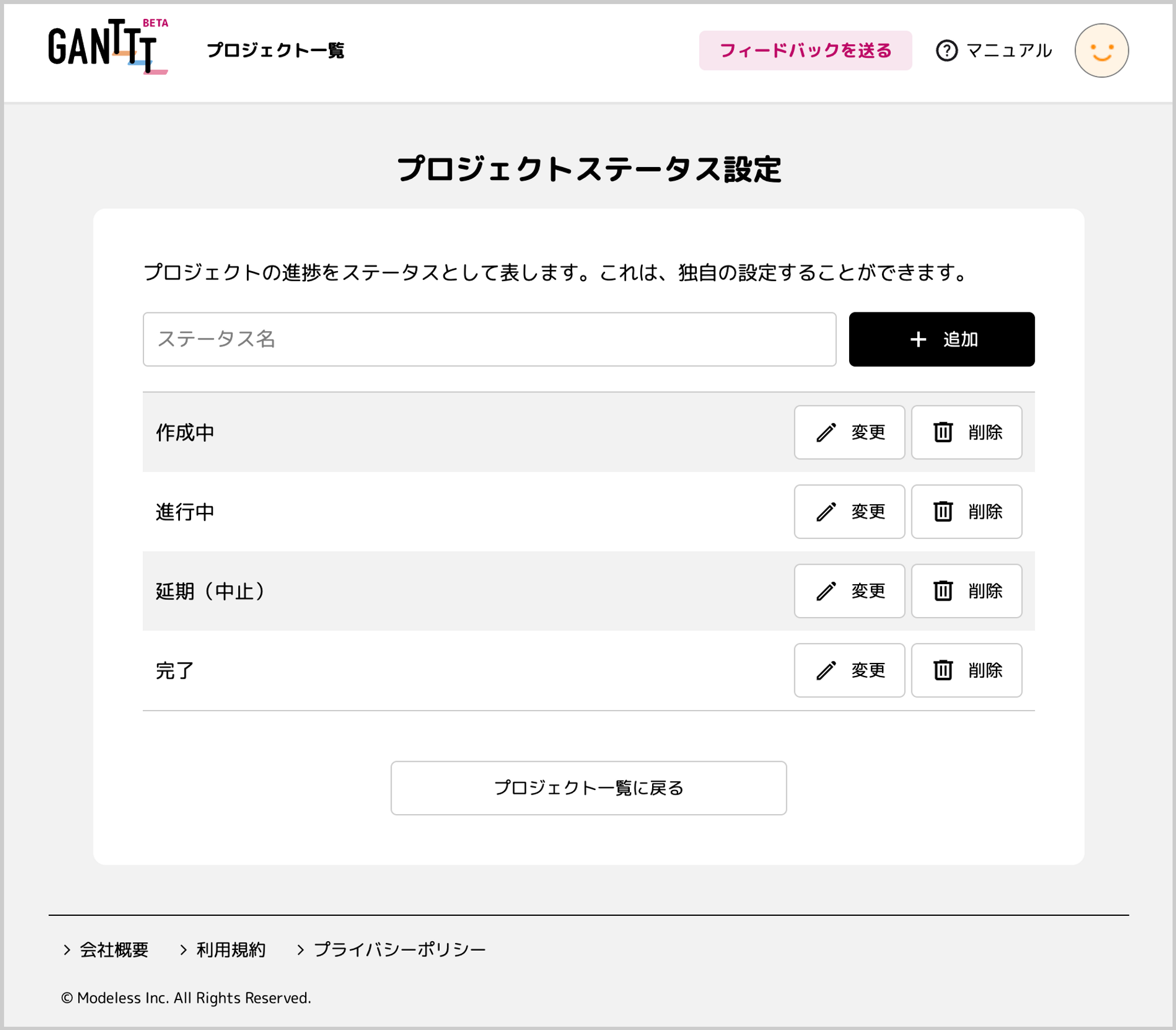Open プロジェクト一覧 in the header

click(x=275, y=51)
